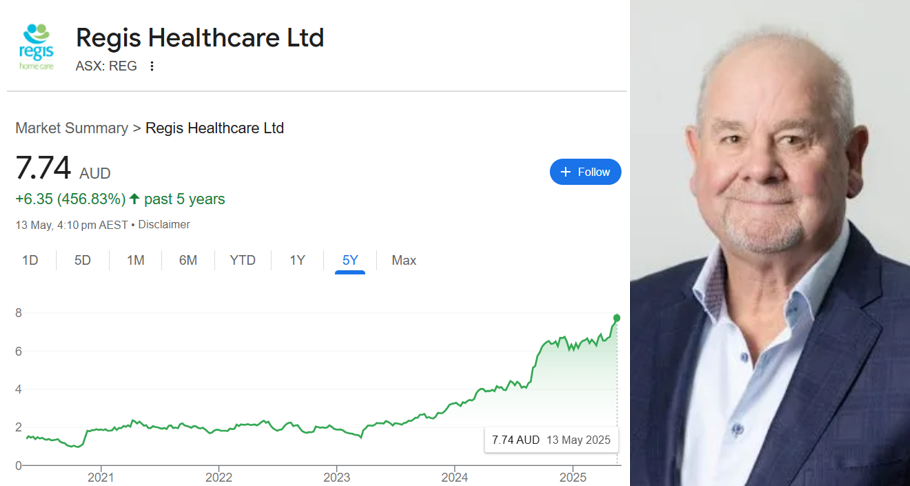Image resolution: width=910 pixels, height=486 pixels.
Task: Click the 2023 label on chart axis
Action: tap(336, 475)
